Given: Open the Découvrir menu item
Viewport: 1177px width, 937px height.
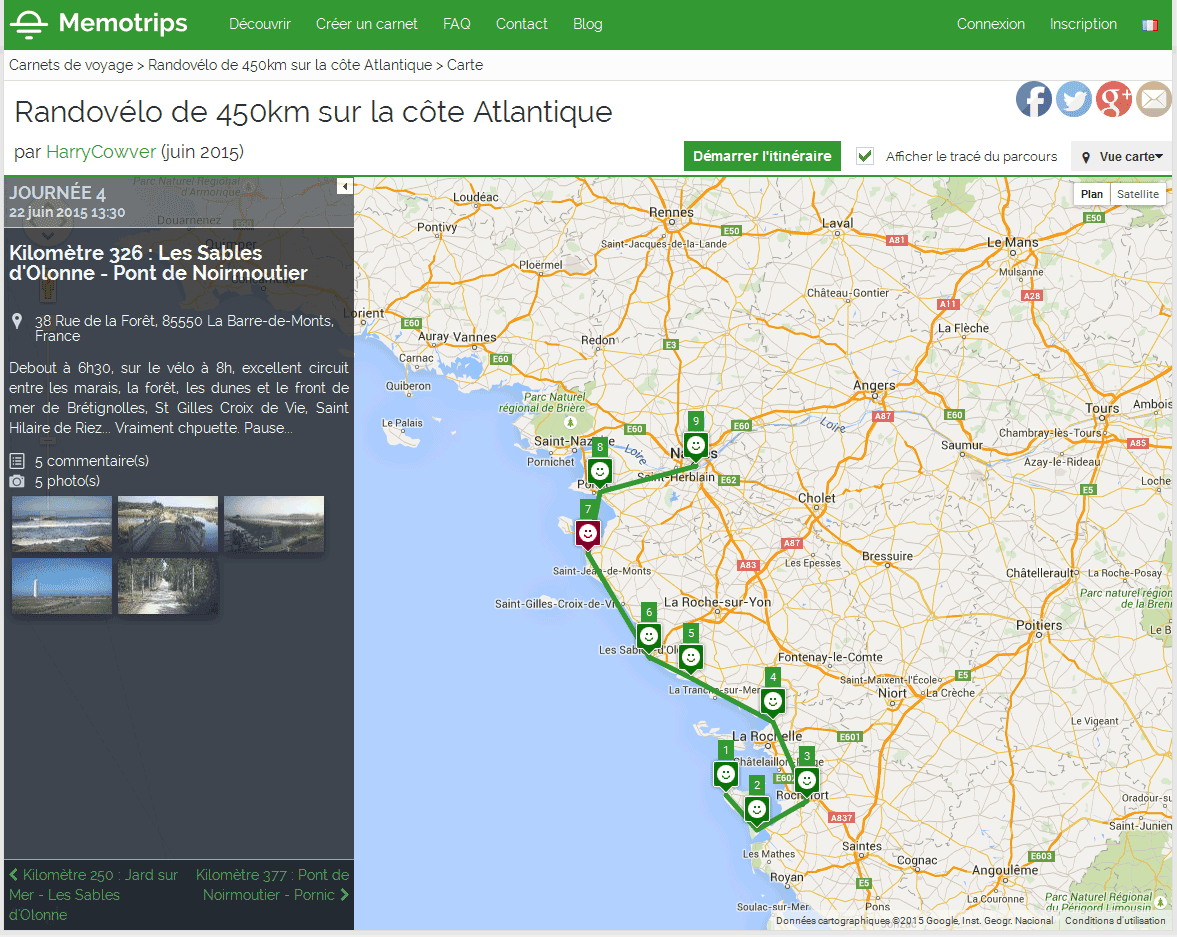Looking at the screenshot, I should (x=260, y=24).
